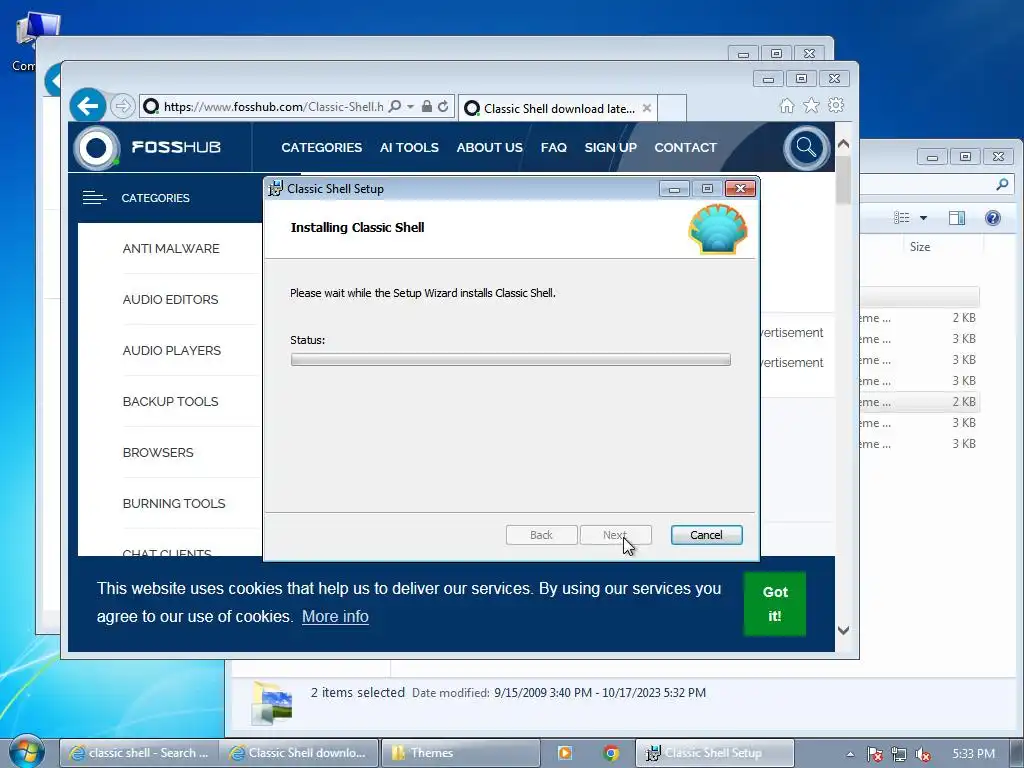Click the browser scrollbar up arrow
Viewport: 1024px width, 768px height.
pyautogui.click(x=843, y=144)
